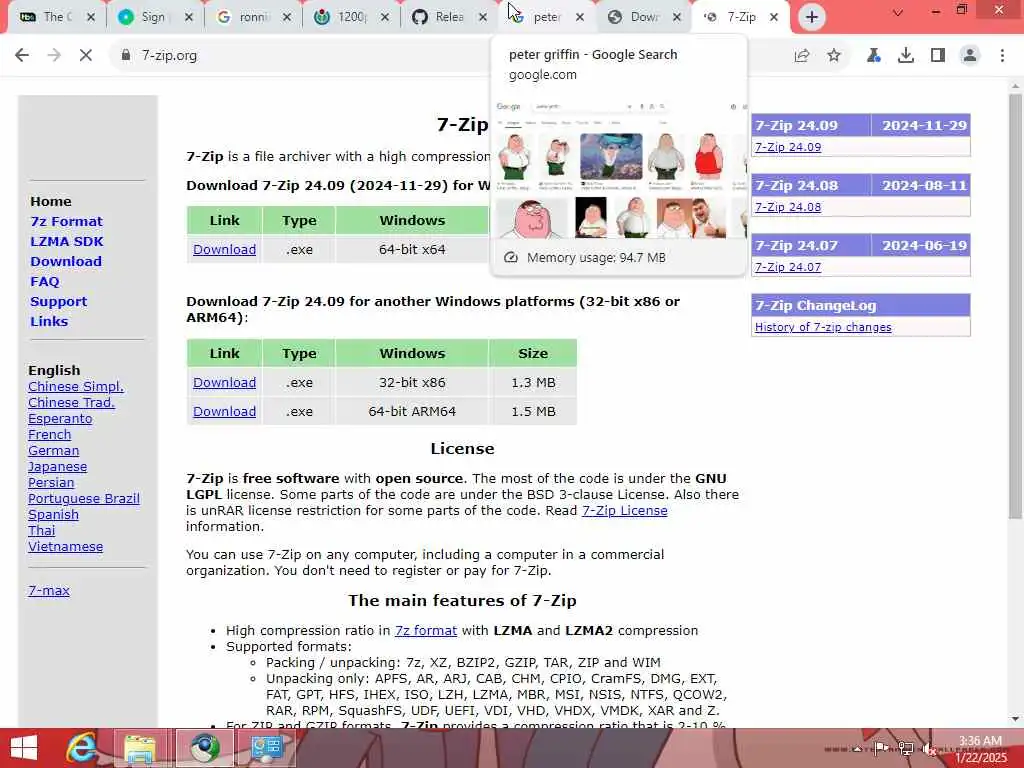Open the Links sidebar link
1024x768 pixels.
click(49, 321)
